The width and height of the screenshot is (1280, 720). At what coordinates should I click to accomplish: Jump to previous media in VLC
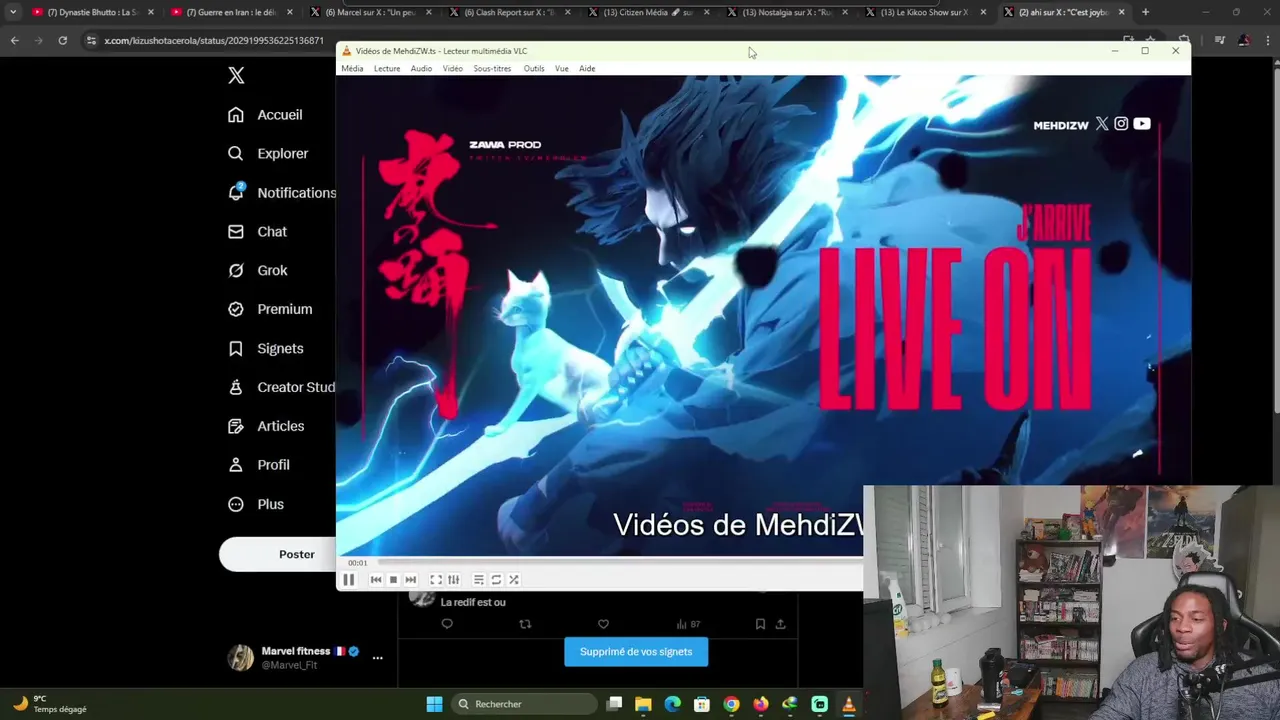(x=376, y=580)
